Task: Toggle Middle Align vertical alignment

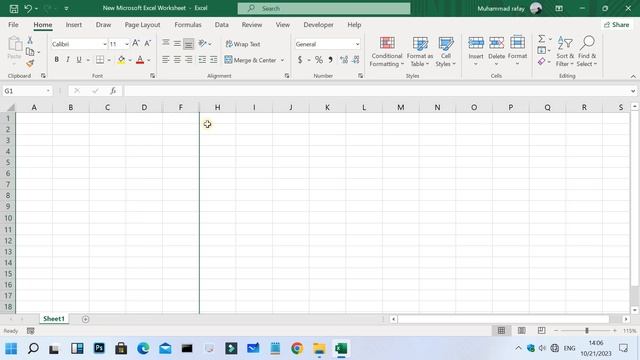Action: pos(177,43)
